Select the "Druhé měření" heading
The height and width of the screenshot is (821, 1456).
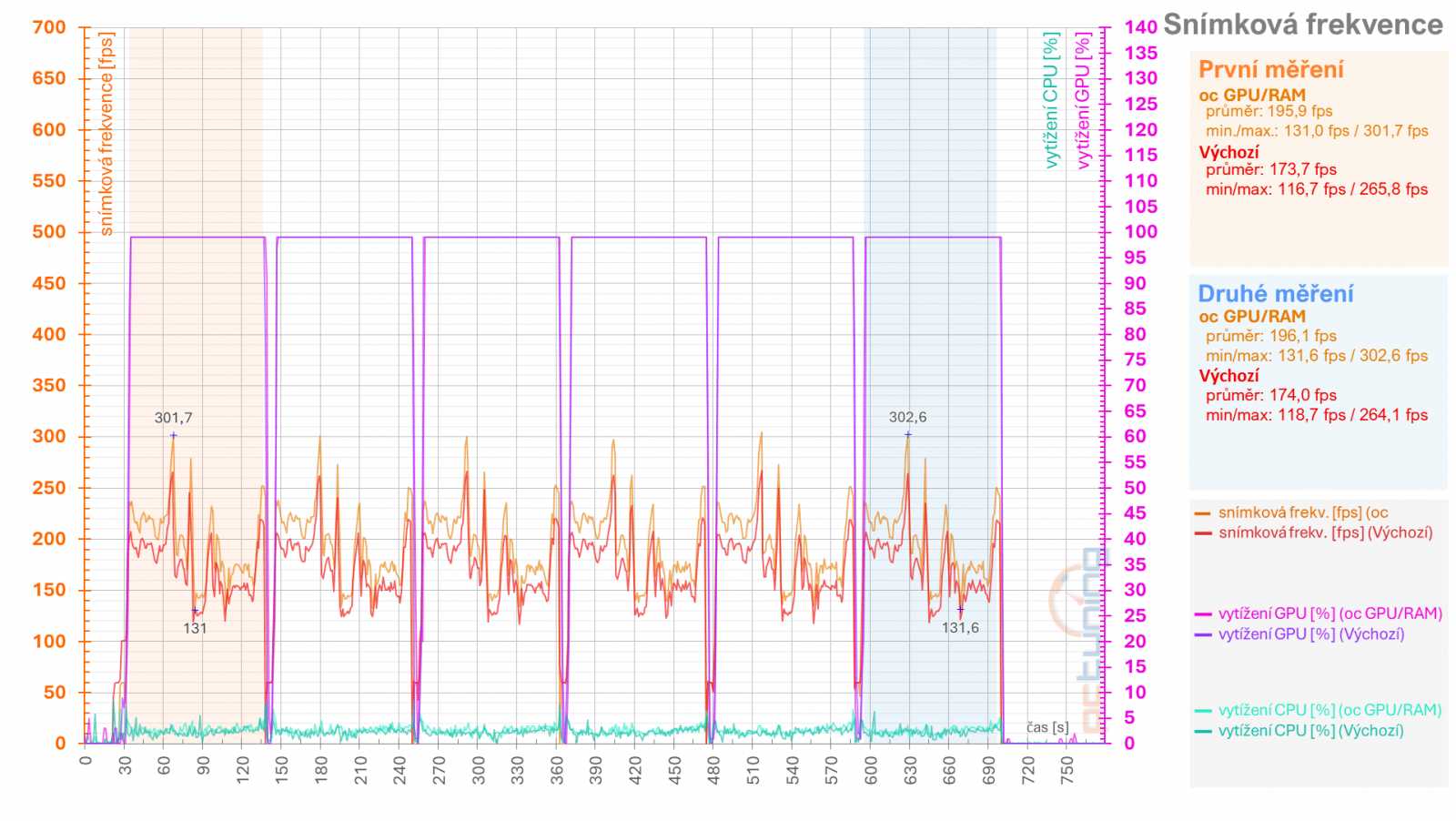tap(1275, 294)
